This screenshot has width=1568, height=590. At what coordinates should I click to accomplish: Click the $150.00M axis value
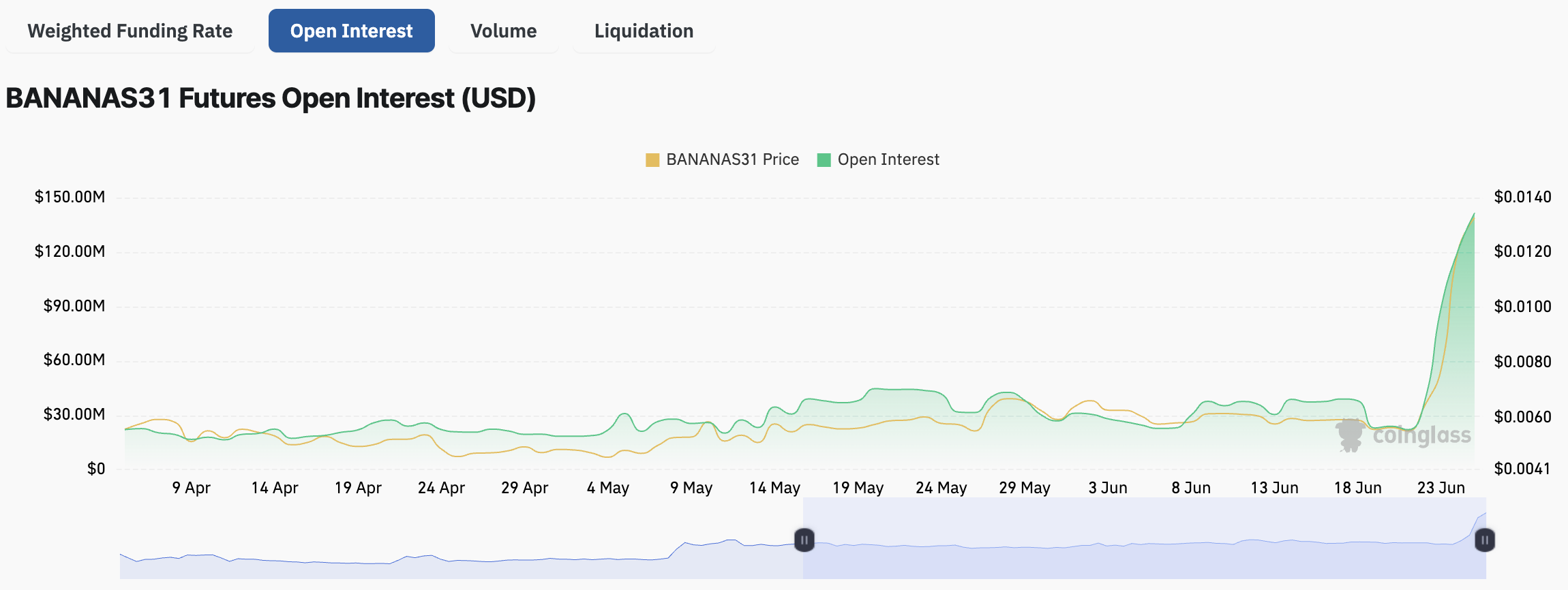coord(70,197)
